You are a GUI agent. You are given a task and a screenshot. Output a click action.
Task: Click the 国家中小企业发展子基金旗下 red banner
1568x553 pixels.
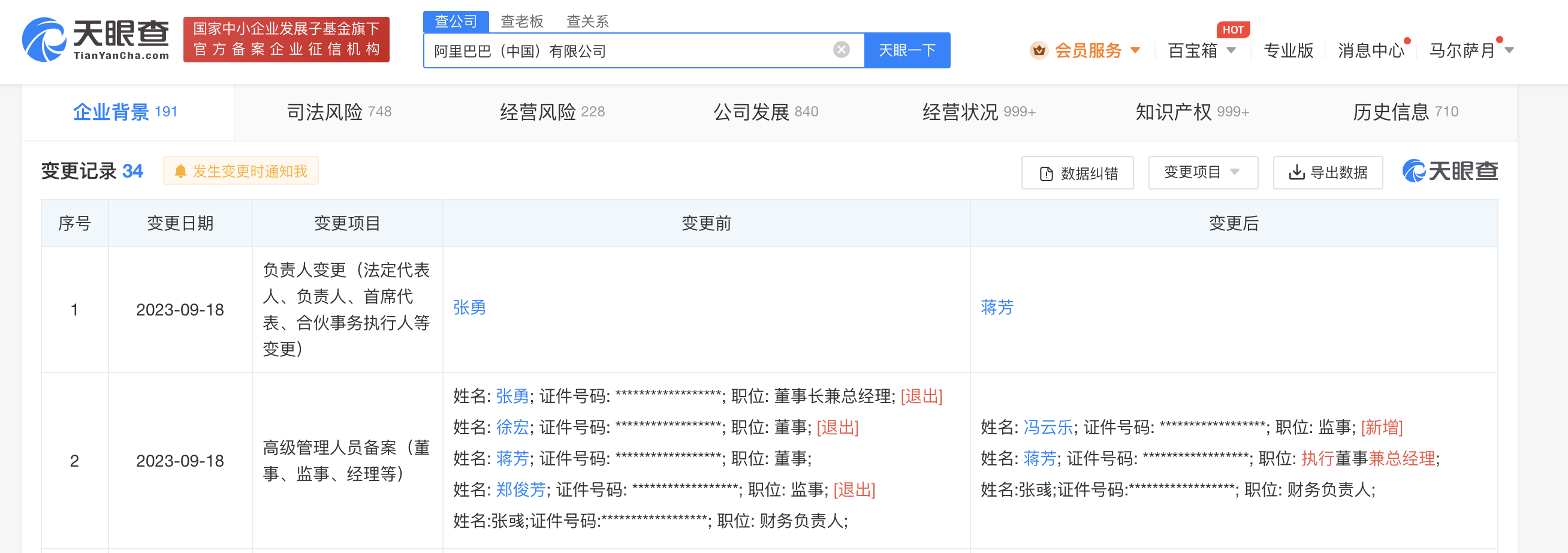pyautogui.click(x=286, y=39)
